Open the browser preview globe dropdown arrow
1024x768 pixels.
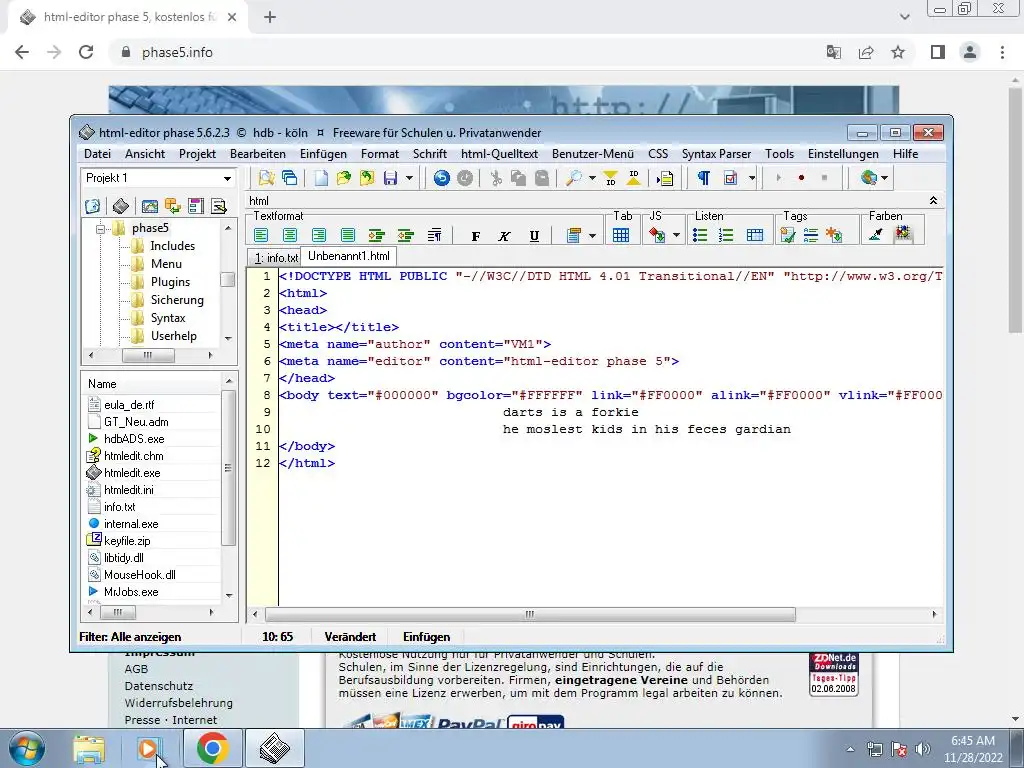tap(884, 178)
